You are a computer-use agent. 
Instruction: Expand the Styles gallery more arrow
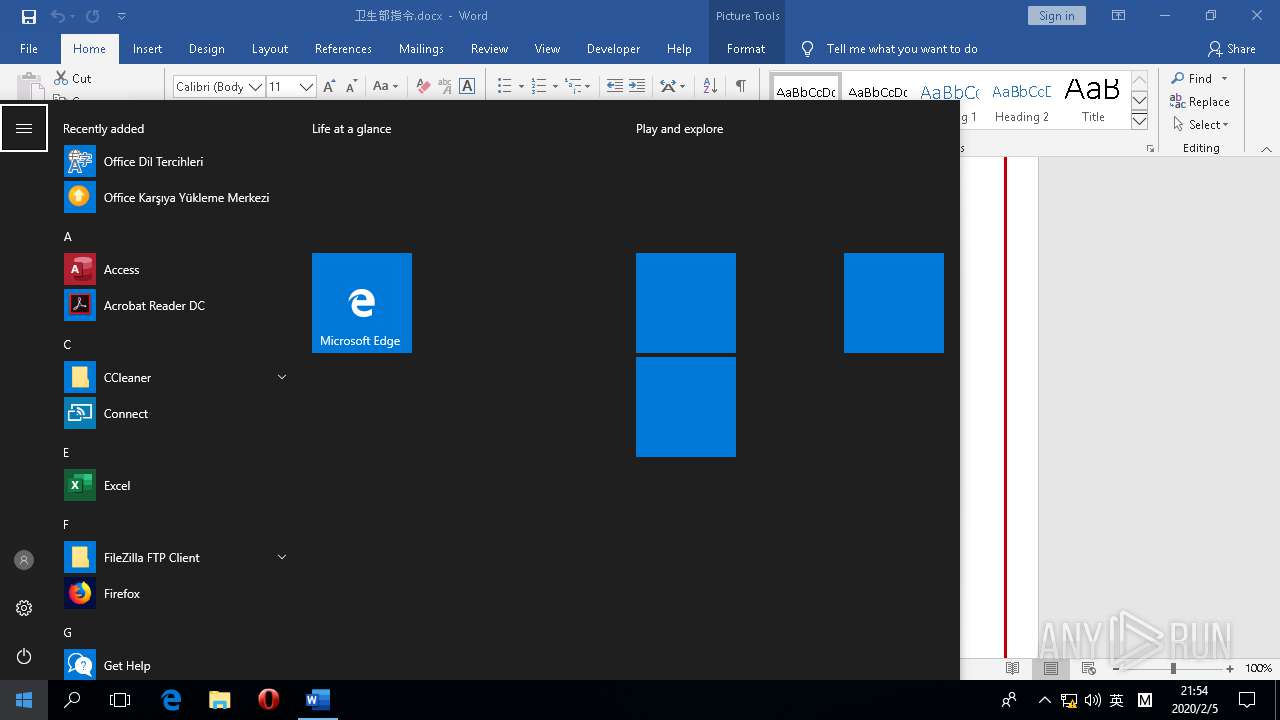tap(1139, 121)
